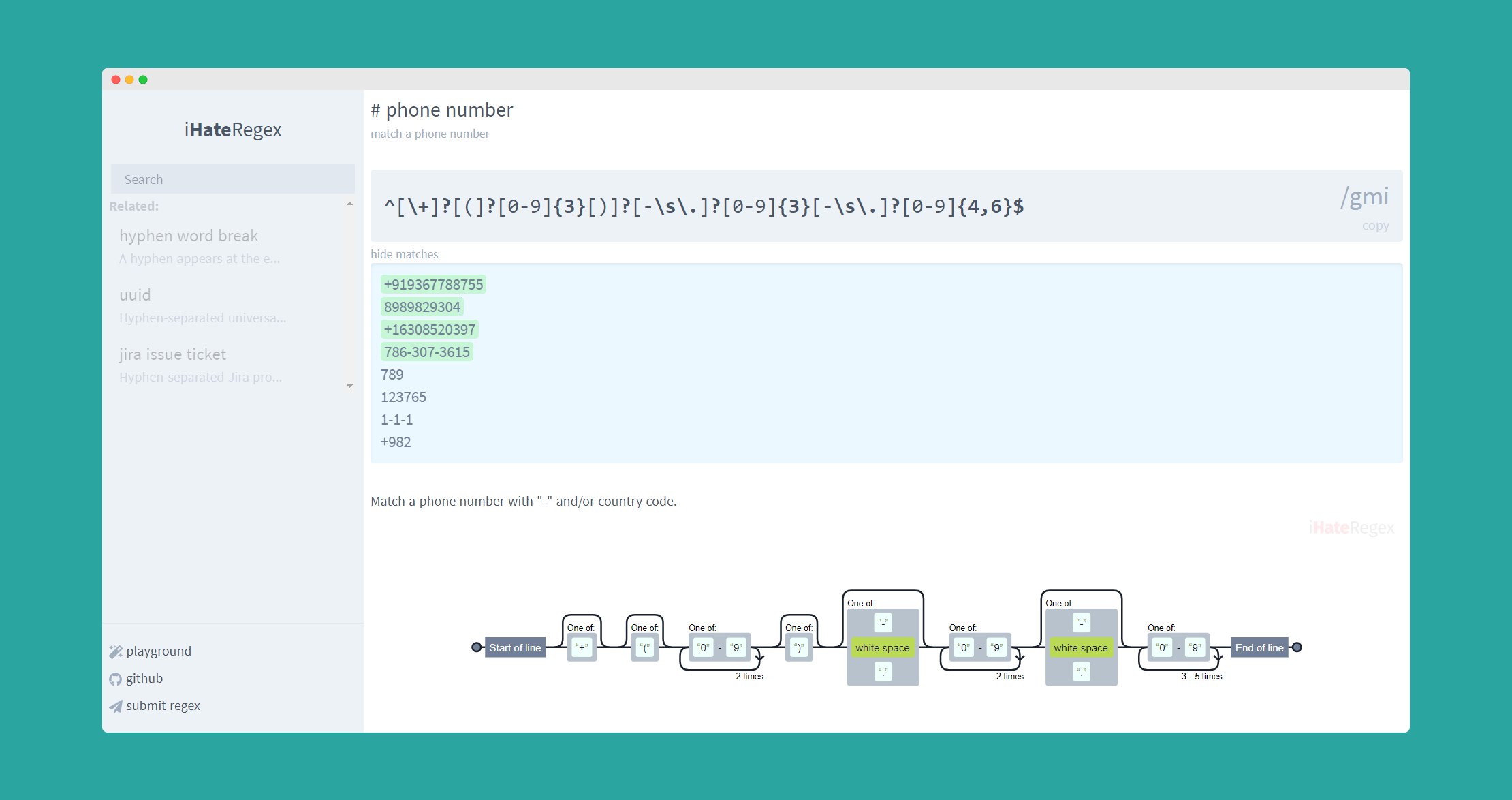This screenshot has height=800, width=1512.
Task: Click the playground magic wand icon
Action: [116, 651]
